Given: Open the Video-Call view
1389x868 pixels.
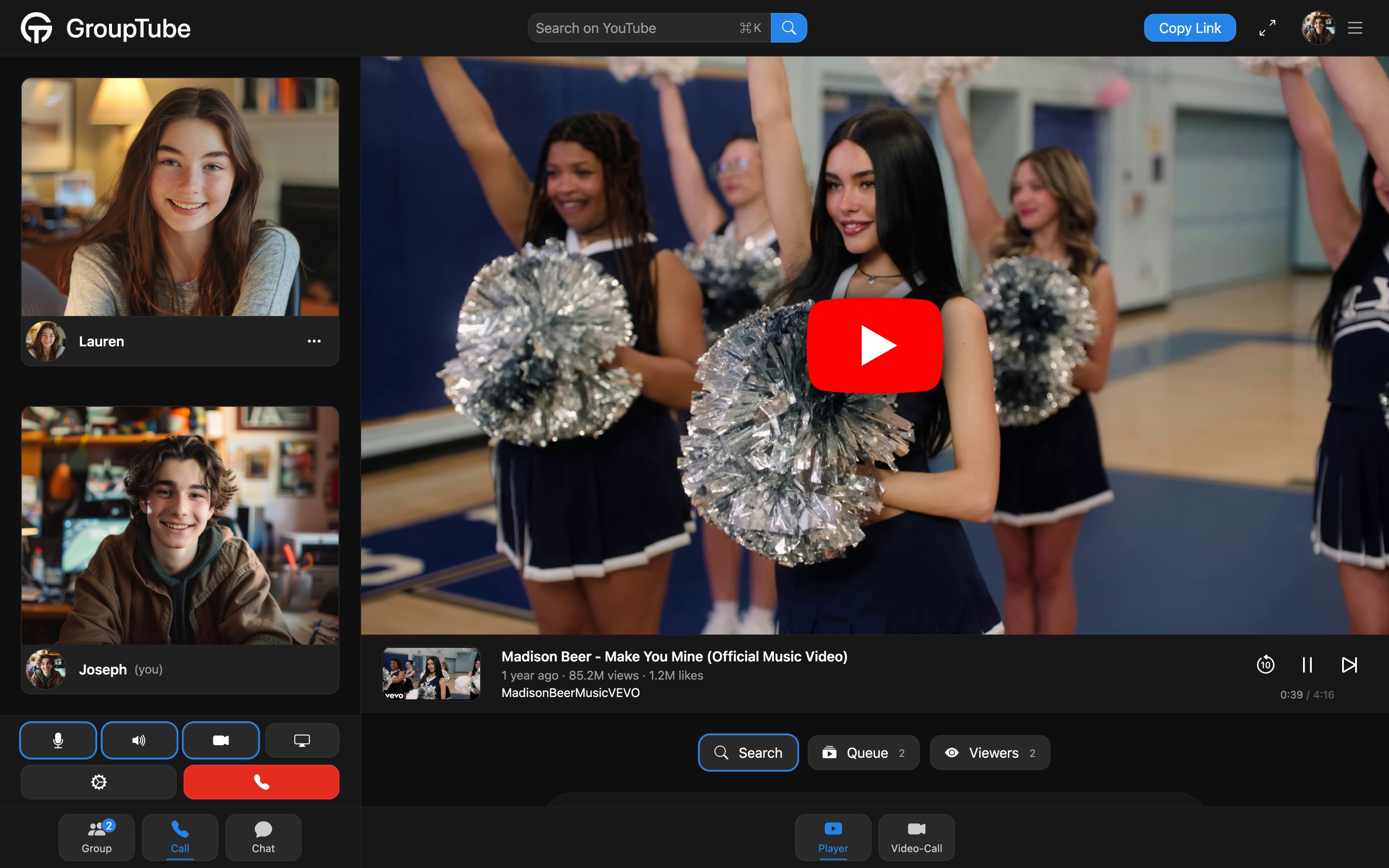Looking at the screenshot, I should pos(915,837).
